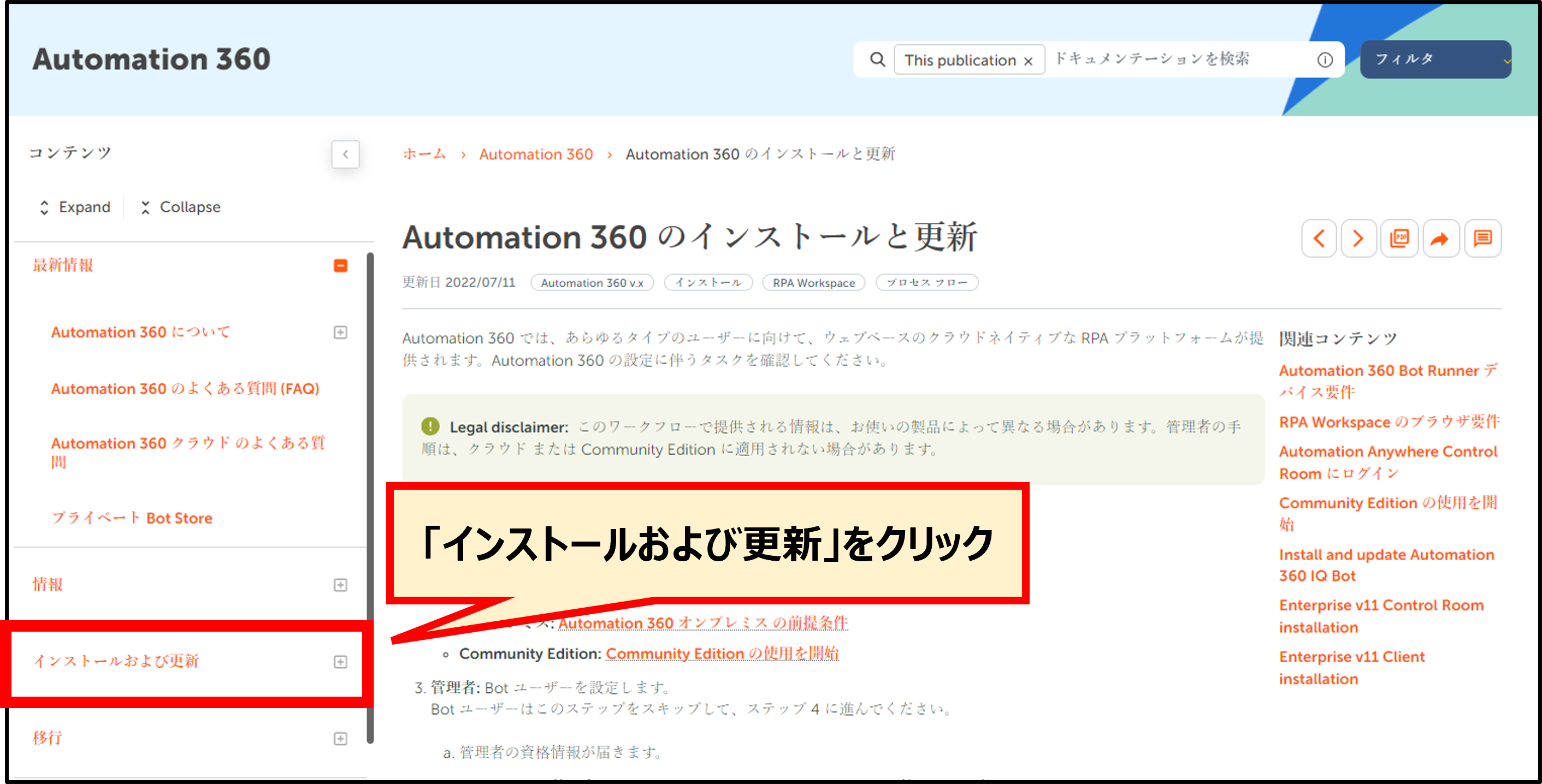The height and width of the screenshot is (784, 1542).
Task: Open body link Community Edition の使用を開始
Action: pyautogui.click(x=722, y=654)
